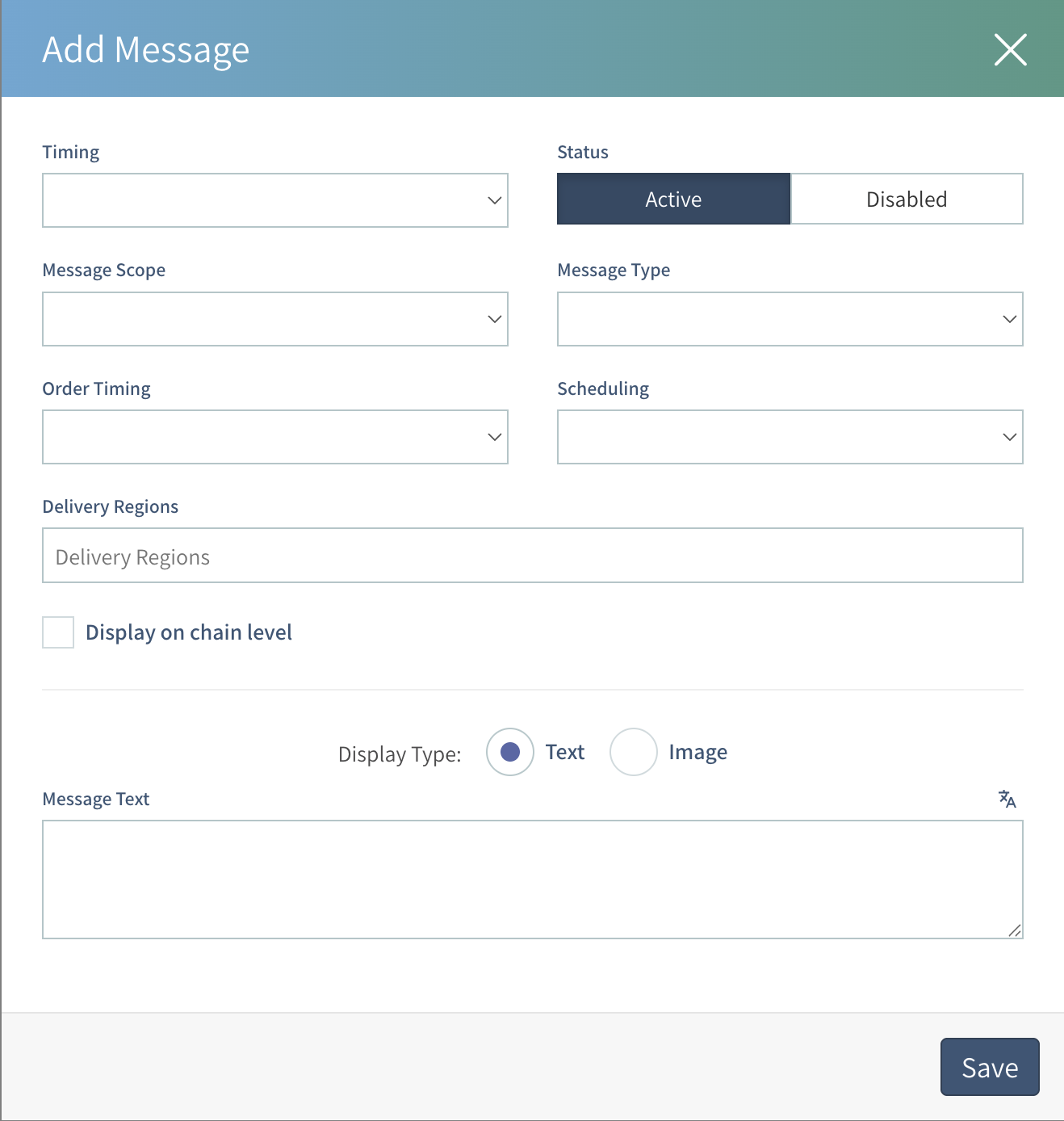This screenshot has height=1121, width=1064.
Task: Close the Add Message dialog
Action: [x=1010, y=50]
